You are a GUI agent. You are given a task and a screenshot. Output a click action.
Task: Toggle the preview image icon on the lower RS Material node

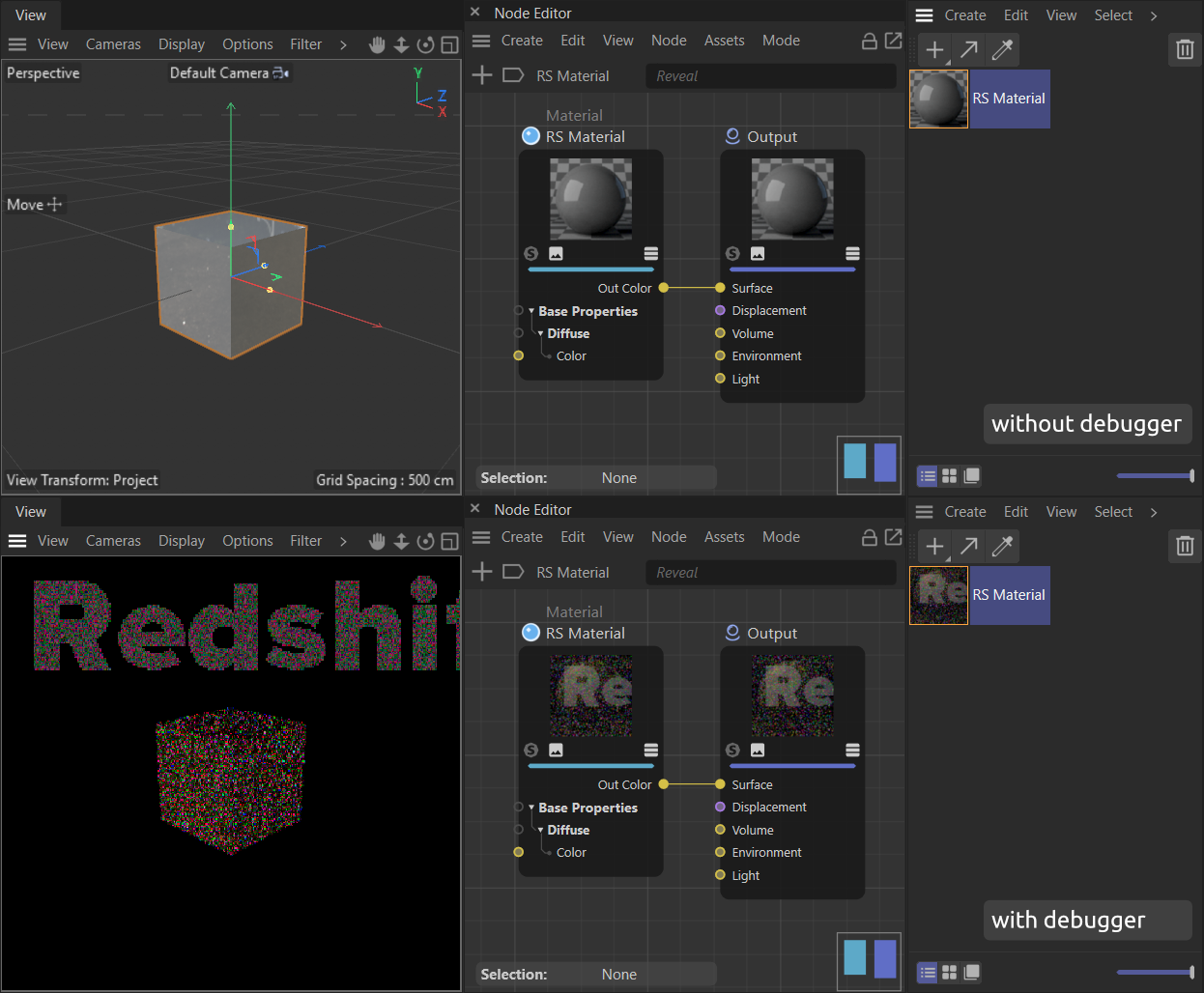tap(556, 751)
